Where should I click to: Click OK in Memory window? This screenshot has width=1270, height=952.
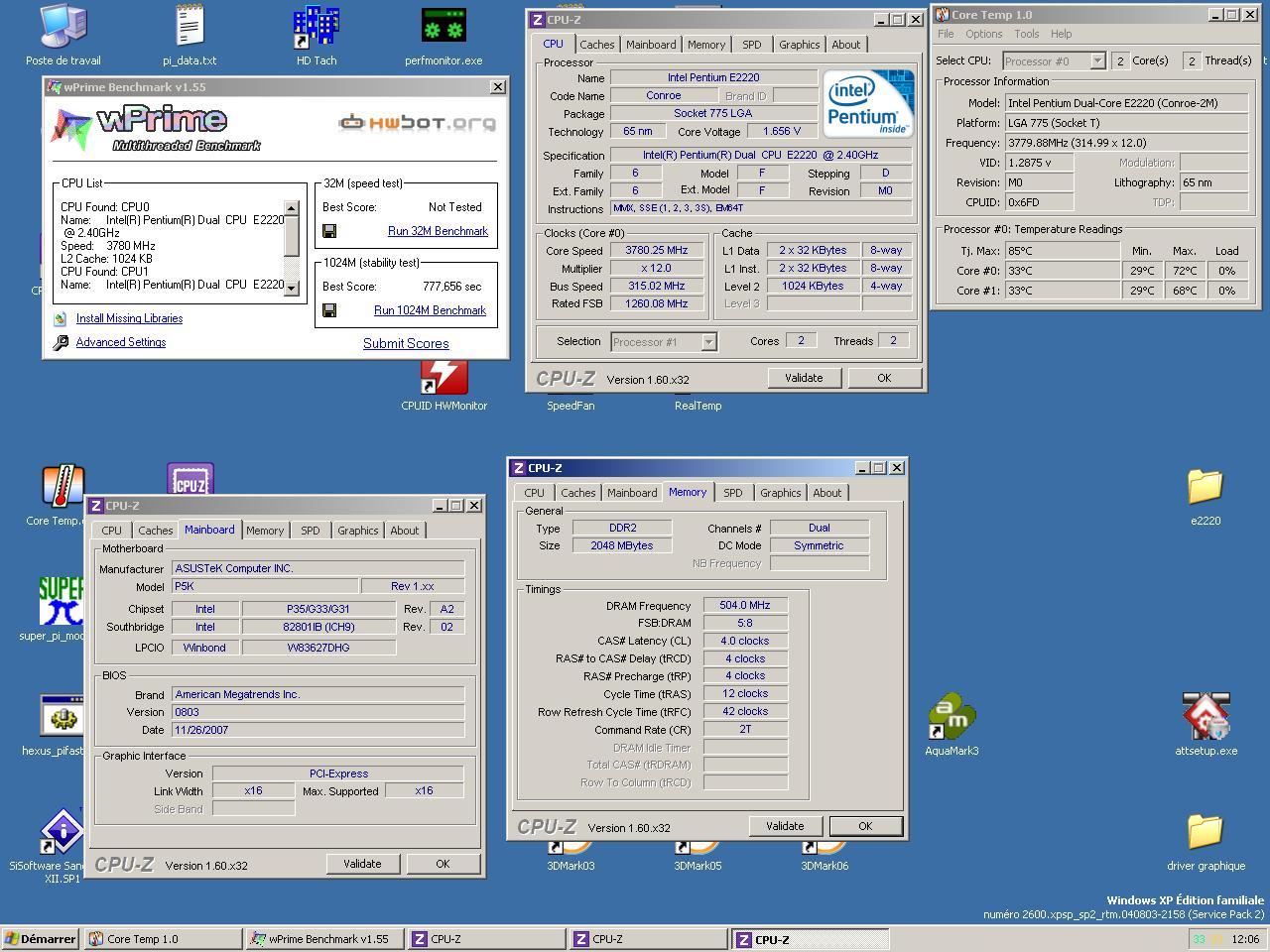tap(865, 826)
